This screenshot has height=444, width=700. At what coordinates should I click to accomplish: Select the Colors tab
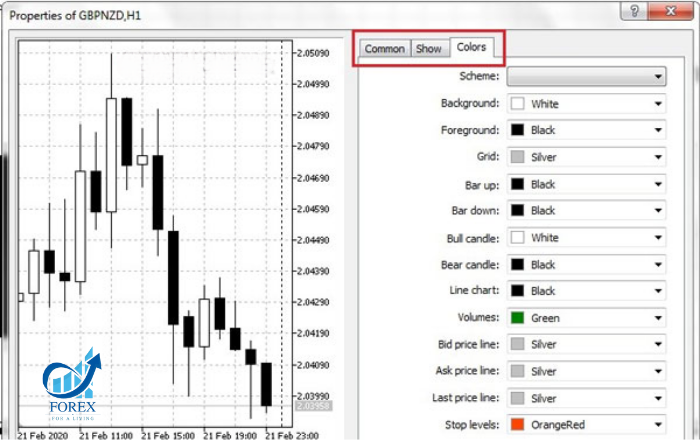point(471,47)
